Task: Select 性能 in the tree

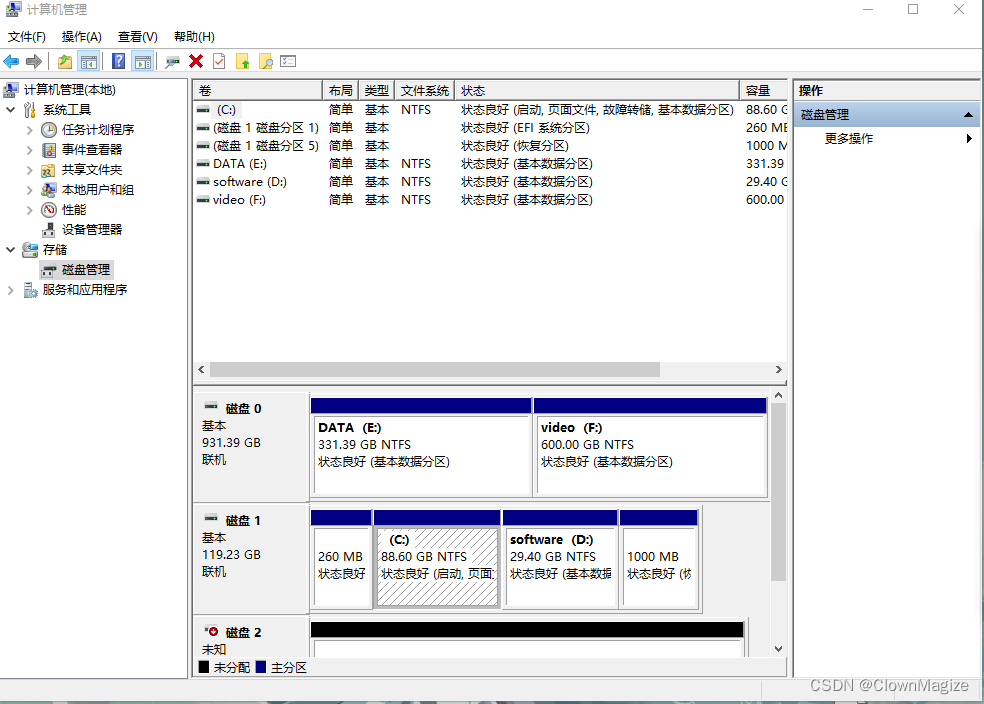Action: click(x=74, y=210)
